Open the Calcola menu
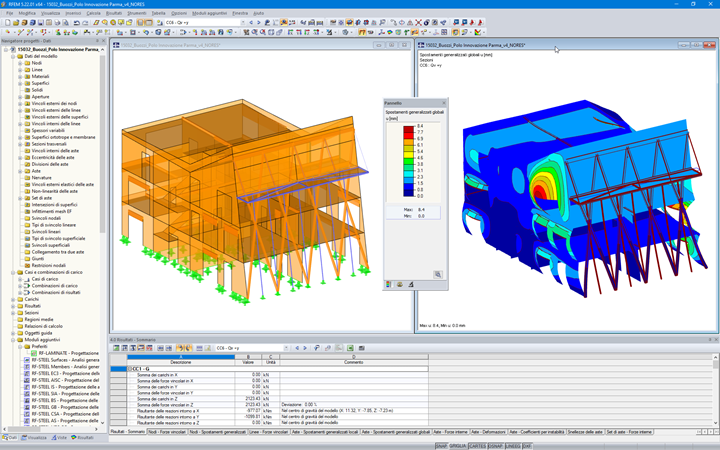Screen dimensions: 720x450 click(93, 13)
